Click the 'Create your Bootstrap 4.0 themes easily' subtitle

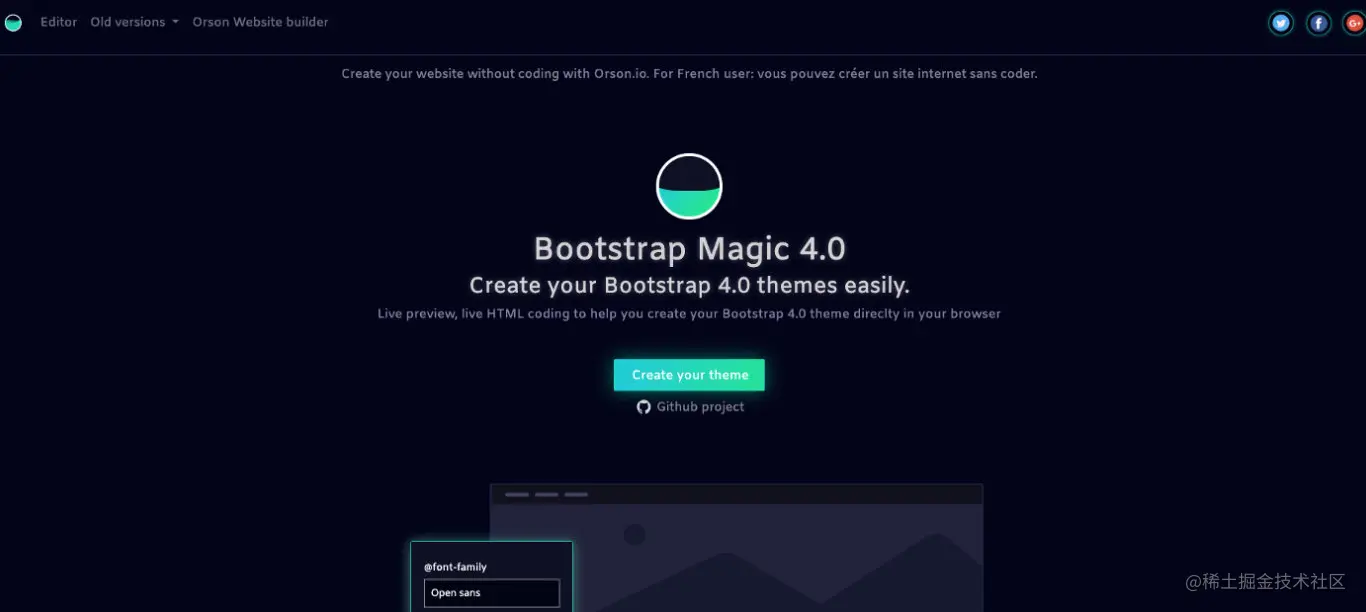point(689,286)
